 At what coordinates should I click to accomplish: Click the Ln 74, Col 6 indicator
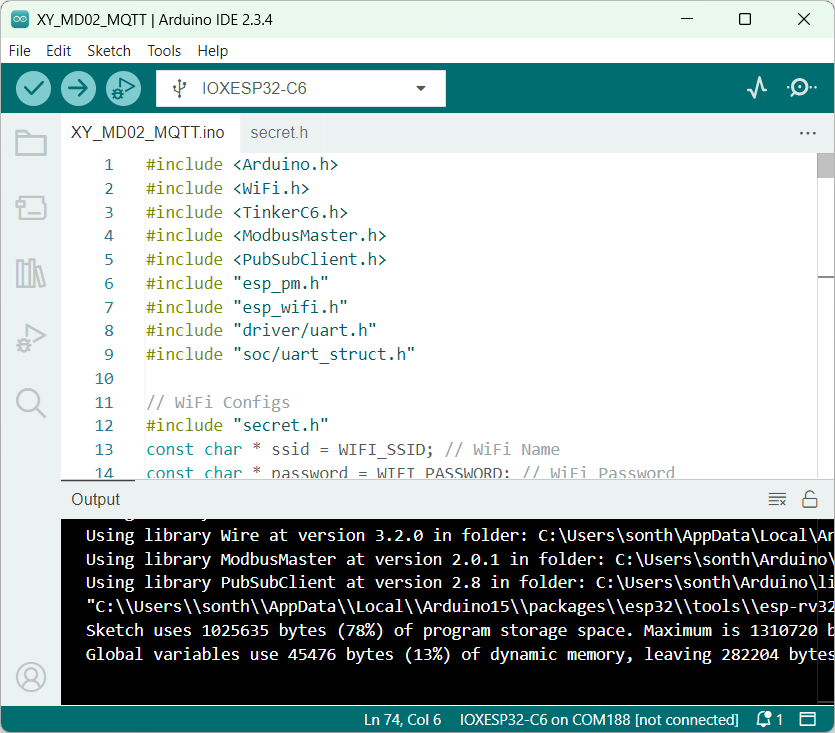(x=403, y=720)
